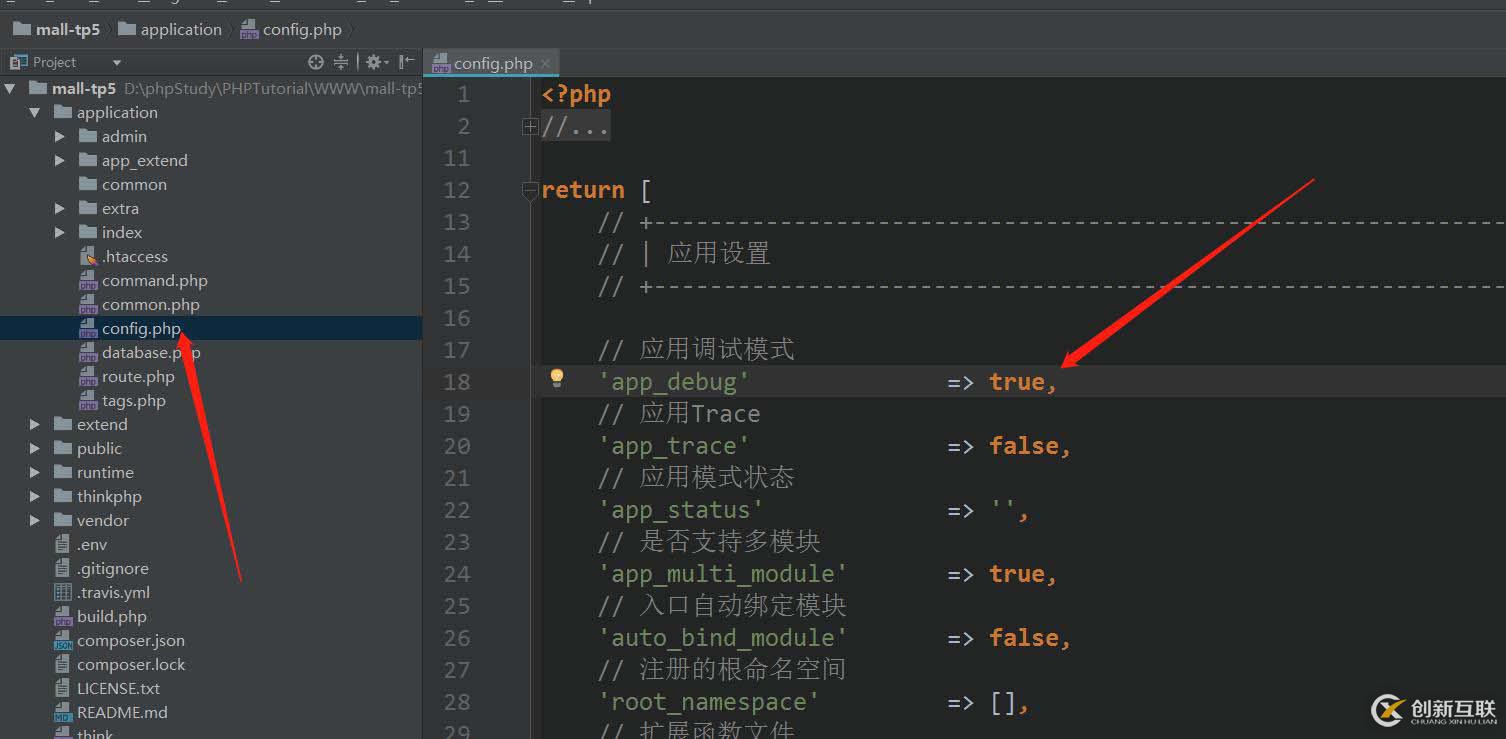Click the app_extend folder label
The width and height of the screenshot is (1506, 739).
coord(144,160)
